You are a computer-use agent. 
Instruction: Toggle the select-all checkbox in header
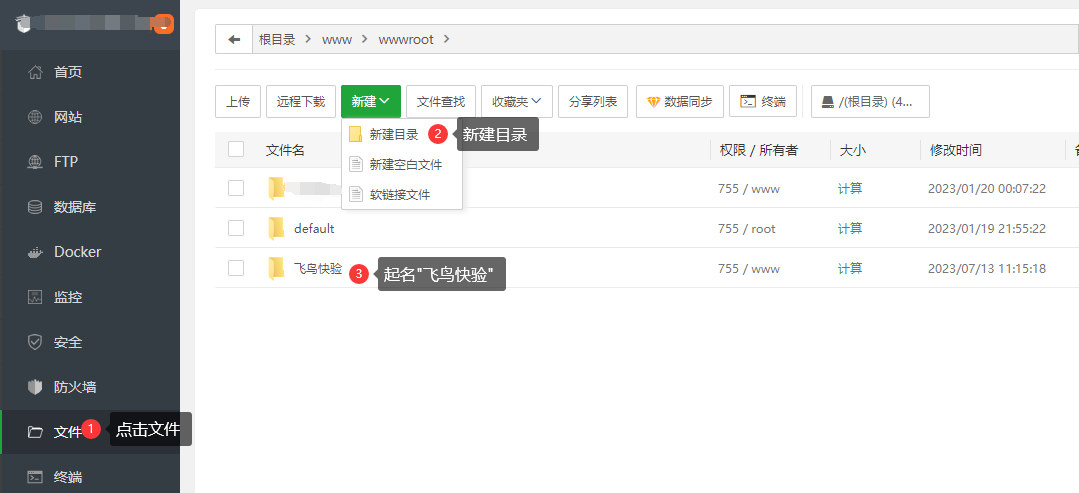pos(236,149)
